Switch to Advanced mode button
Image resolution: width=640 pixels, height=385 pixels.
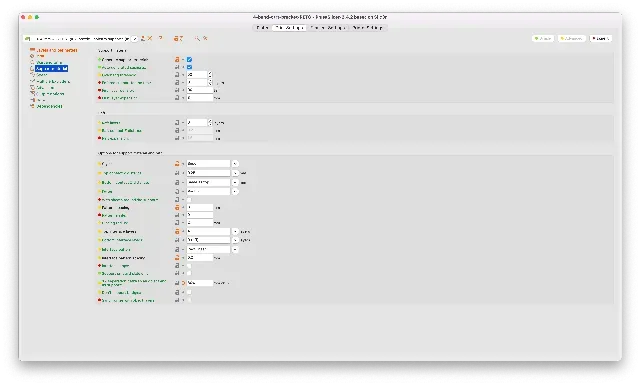click(571, 38)
